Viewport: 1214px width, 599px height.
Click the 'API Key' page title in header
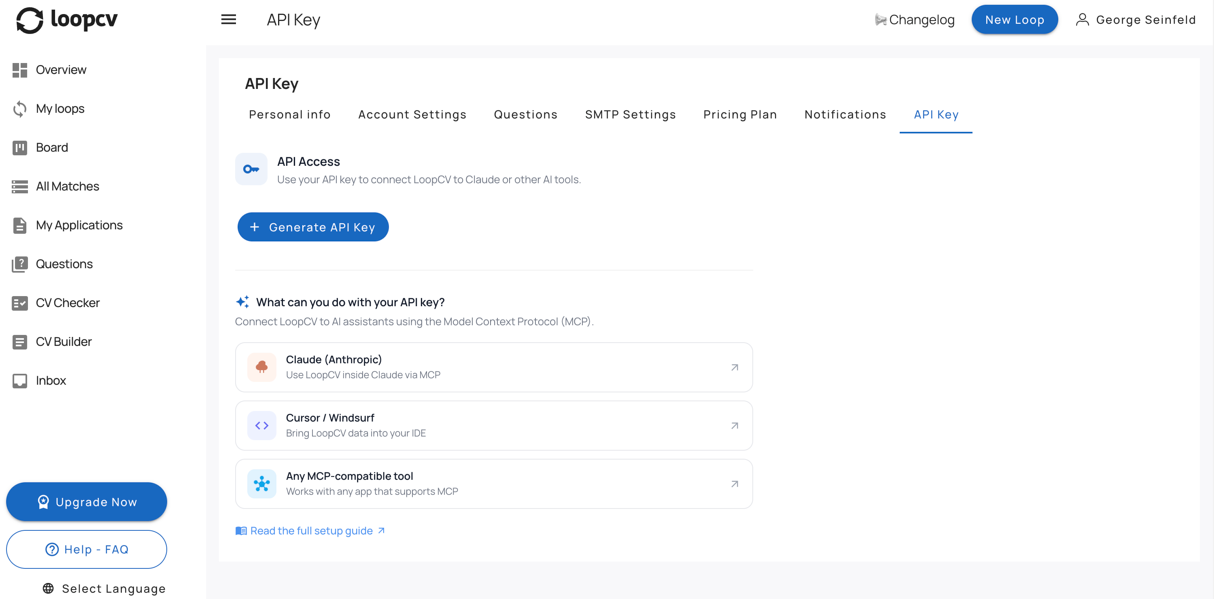tap(293, 20)
